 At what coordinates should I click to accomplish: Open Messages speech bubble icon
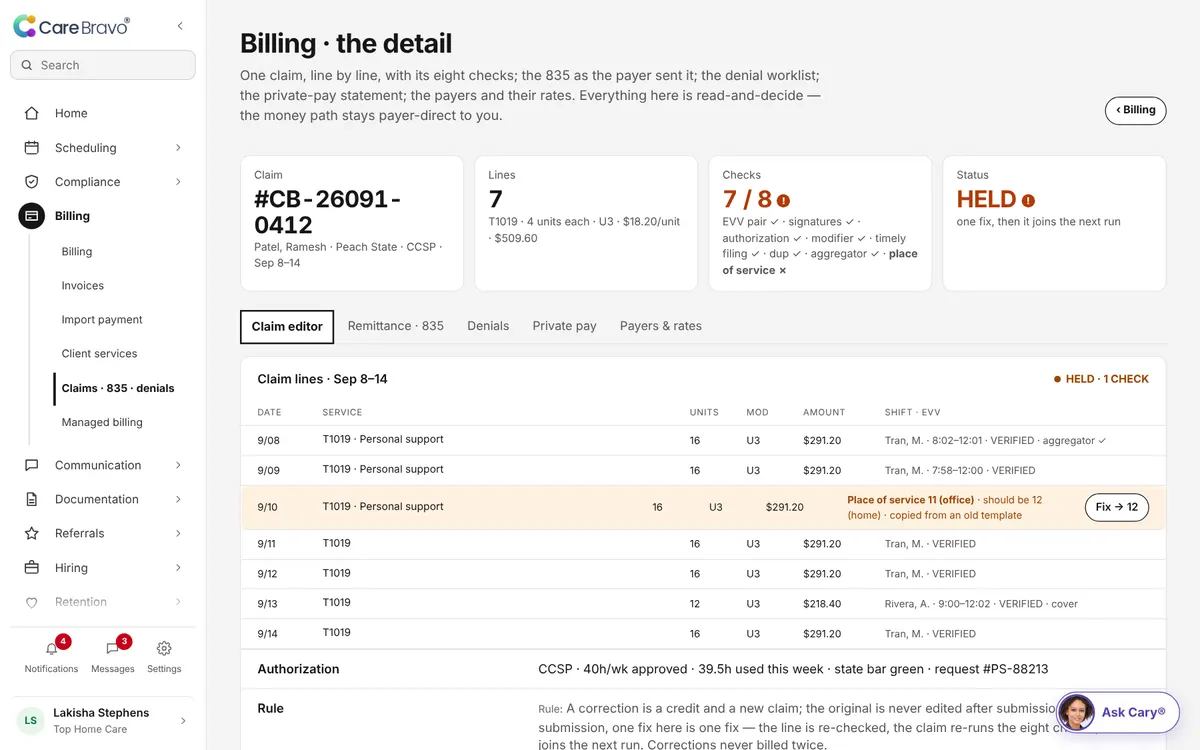tap(112, 649)
